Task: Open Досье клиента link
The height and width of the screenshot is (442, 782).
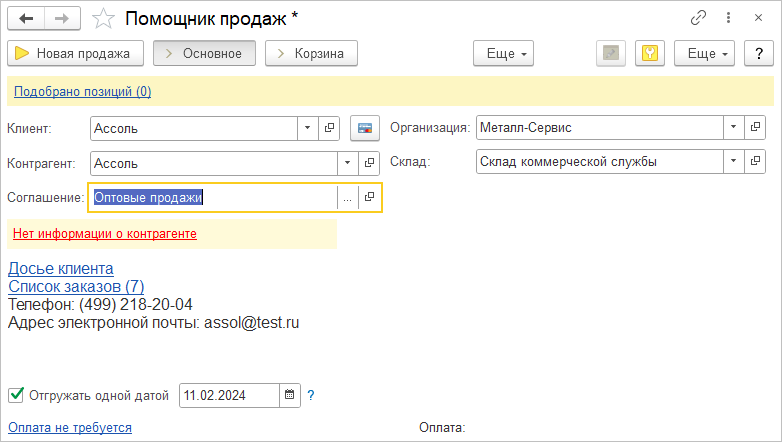Action: [60, 268]
